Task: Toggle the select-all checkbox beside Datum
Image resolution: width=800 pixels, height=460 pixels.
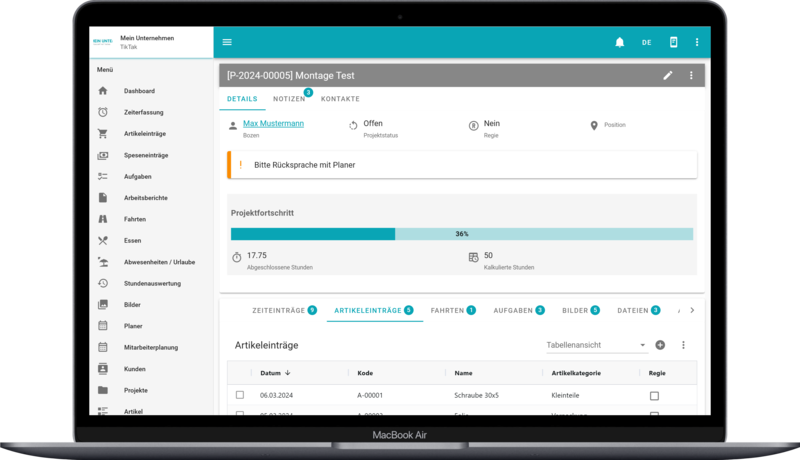Action: click(x=240, y=373)
